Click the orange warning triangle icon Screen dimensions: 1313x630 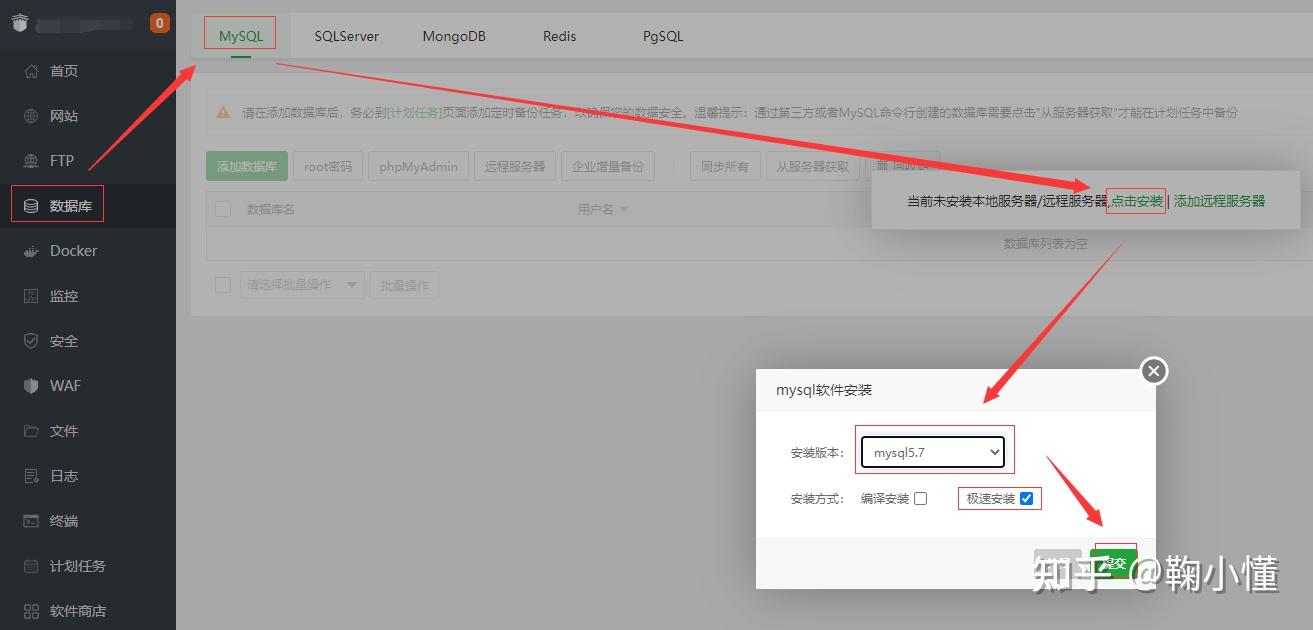coord(223,112)
